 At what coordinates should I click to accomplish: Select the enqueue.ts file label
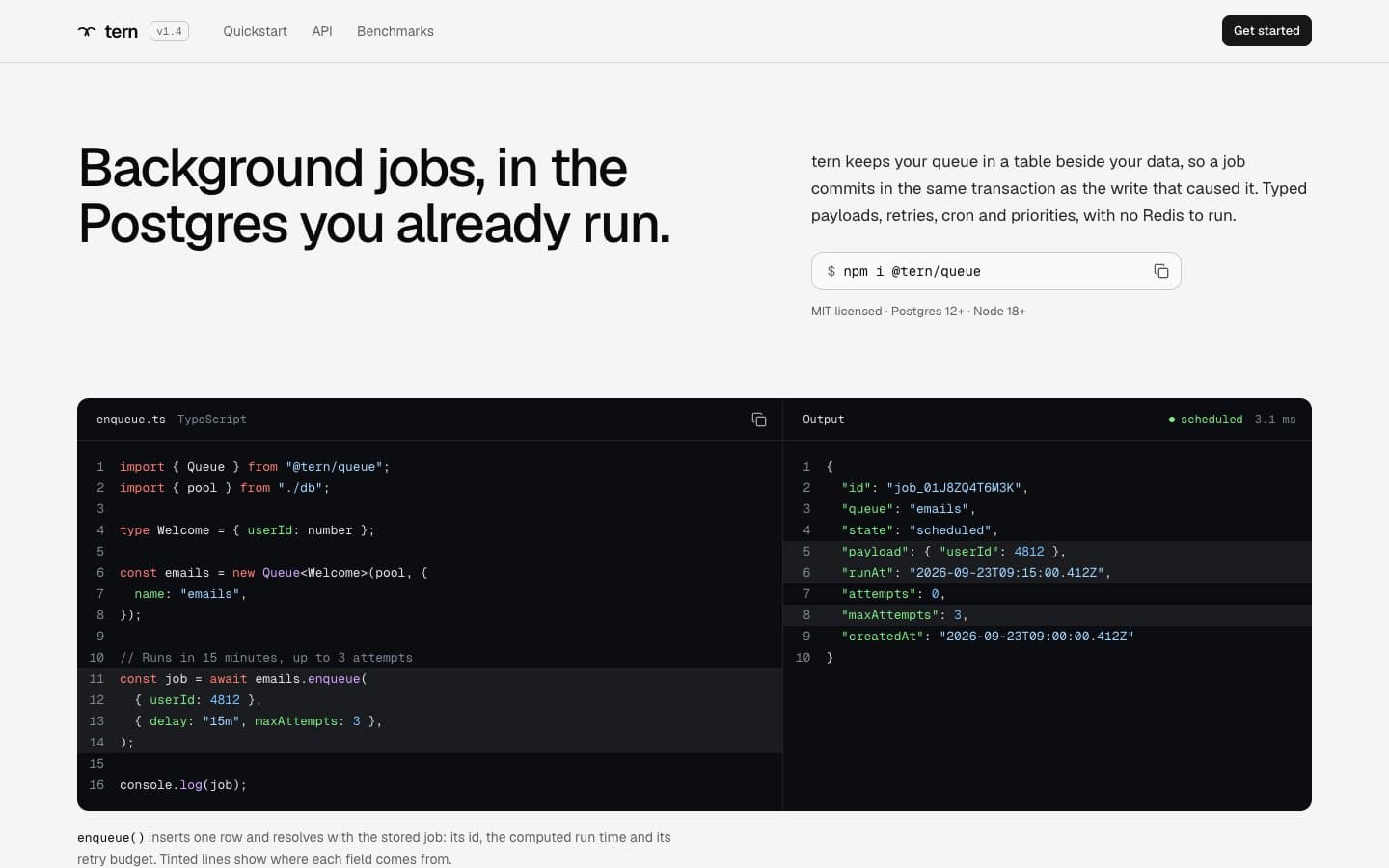pyautogui.click(x=131, y=420)
